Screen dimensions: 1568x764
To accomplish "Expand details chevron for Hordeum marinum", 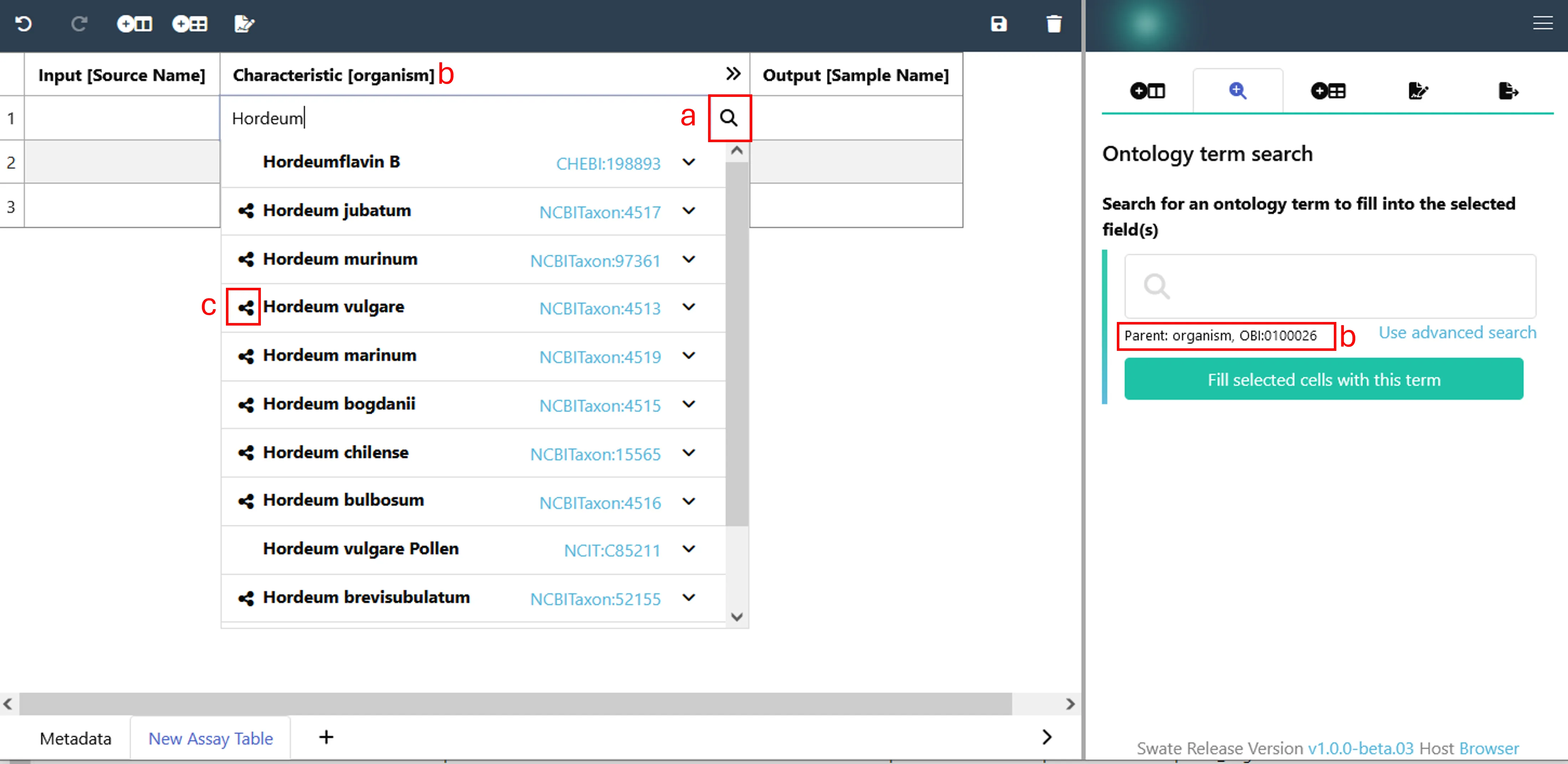I will (x=689, y=356).
